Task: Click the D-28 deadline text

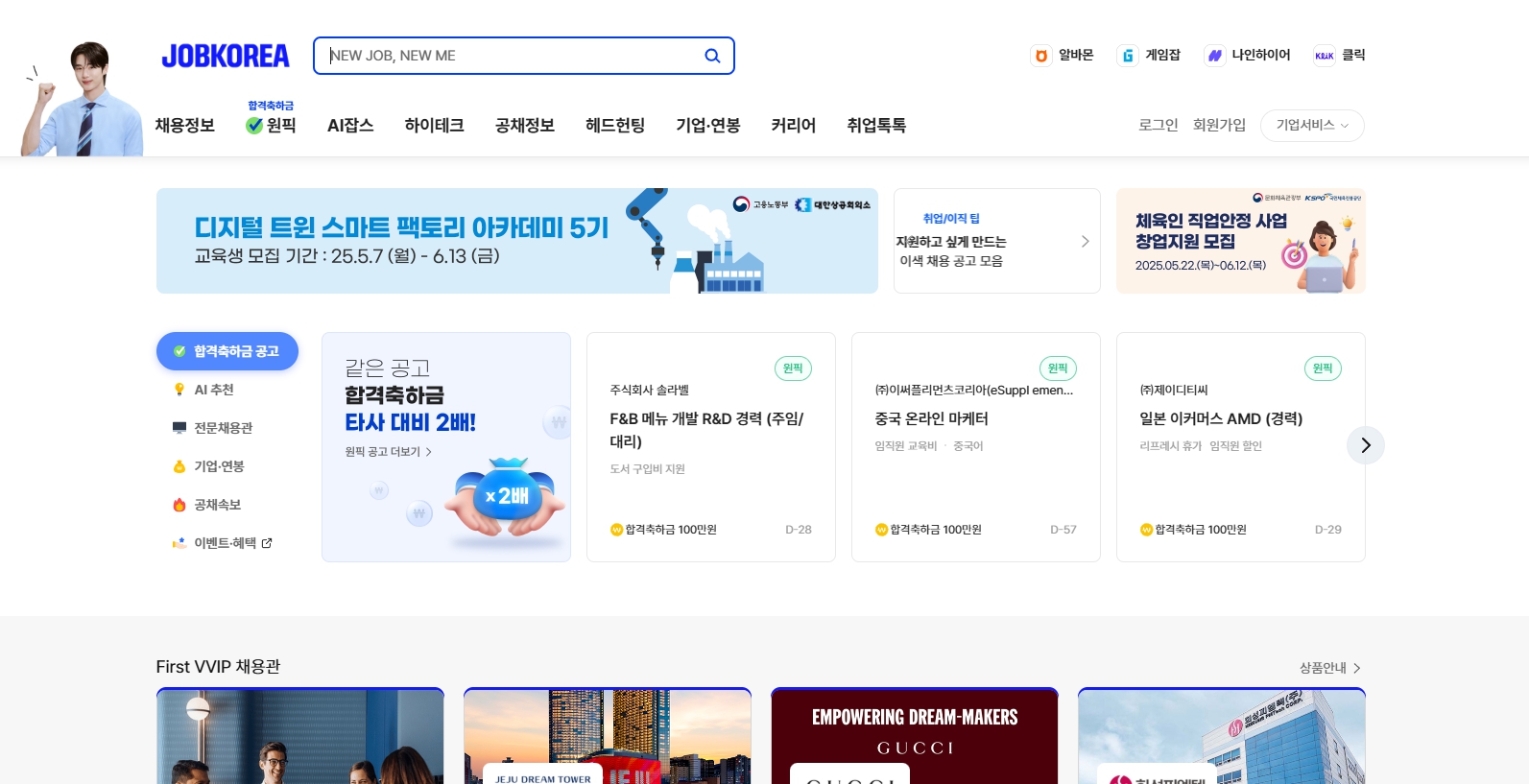Action: tap(799, 530)
